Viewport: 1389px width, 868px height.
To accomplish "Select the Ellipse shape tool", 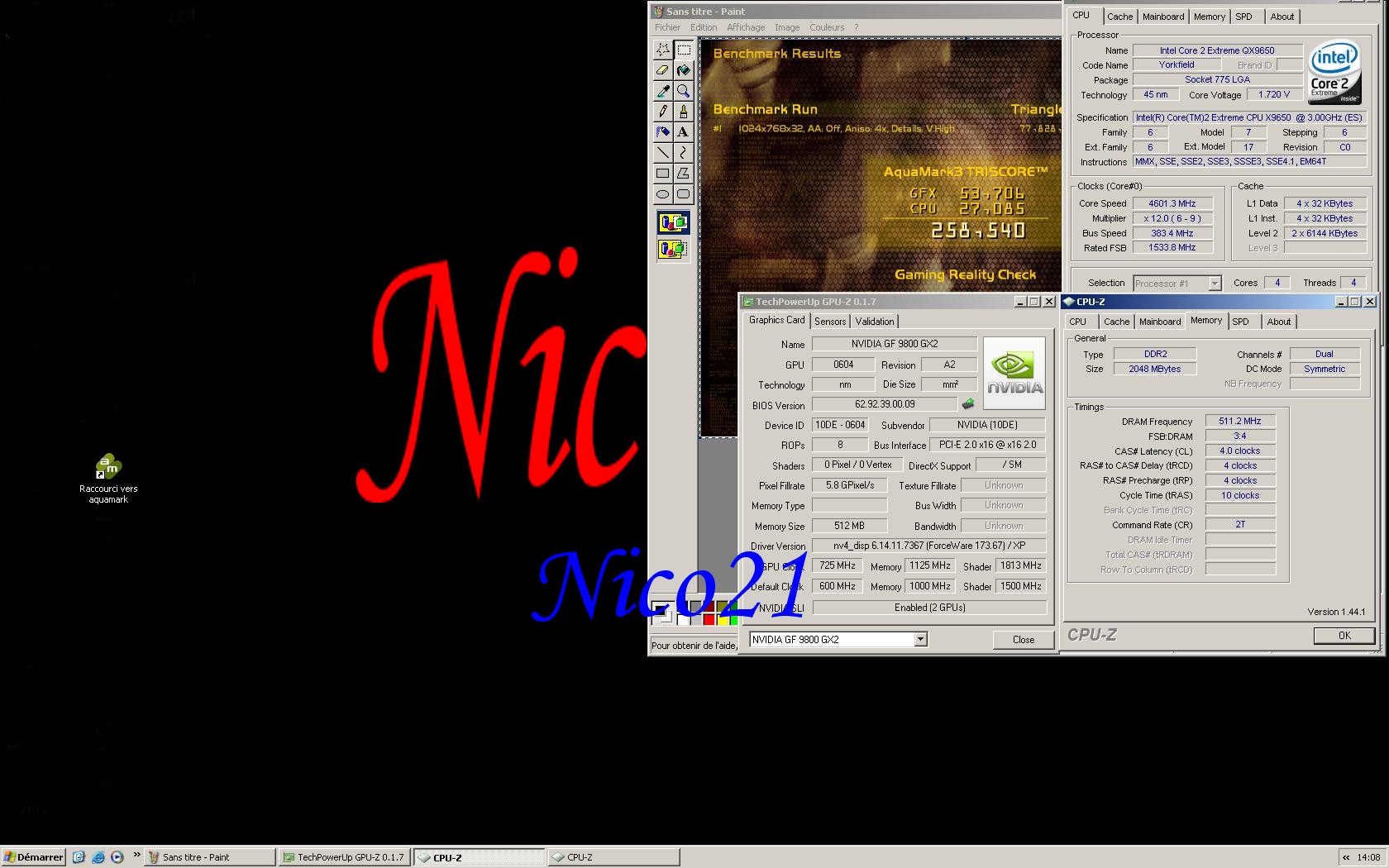I will click(663, 194).
